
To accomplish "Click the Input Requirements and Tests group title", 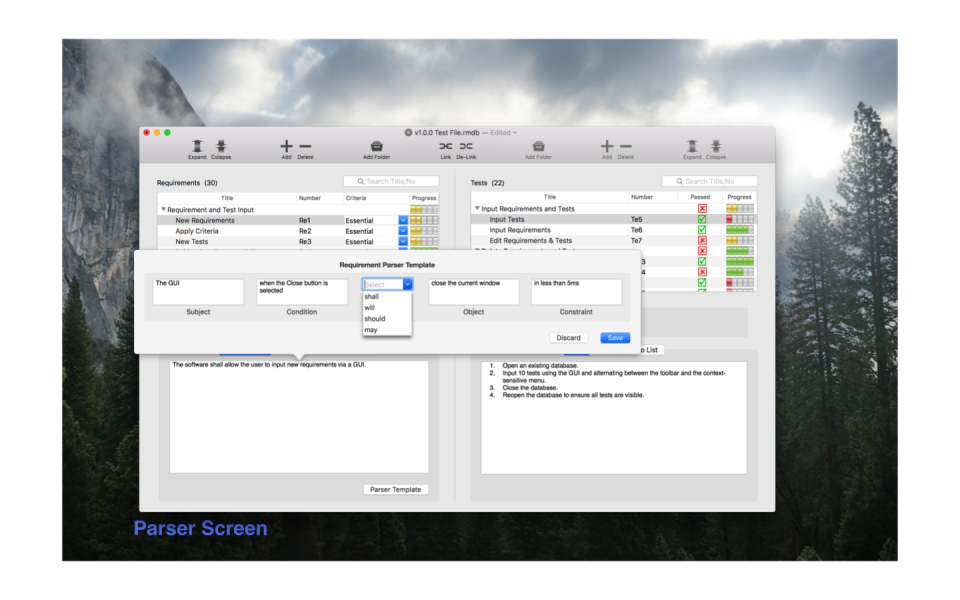I will point(528,209).
